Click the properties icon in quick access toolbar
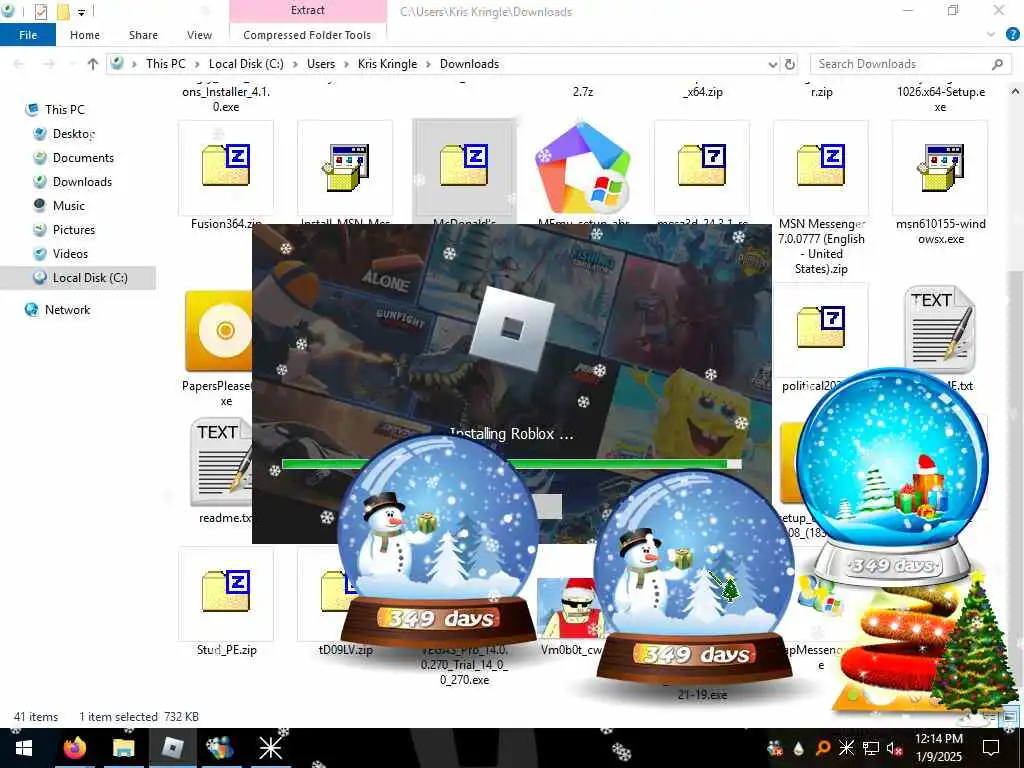 (40, 11)
